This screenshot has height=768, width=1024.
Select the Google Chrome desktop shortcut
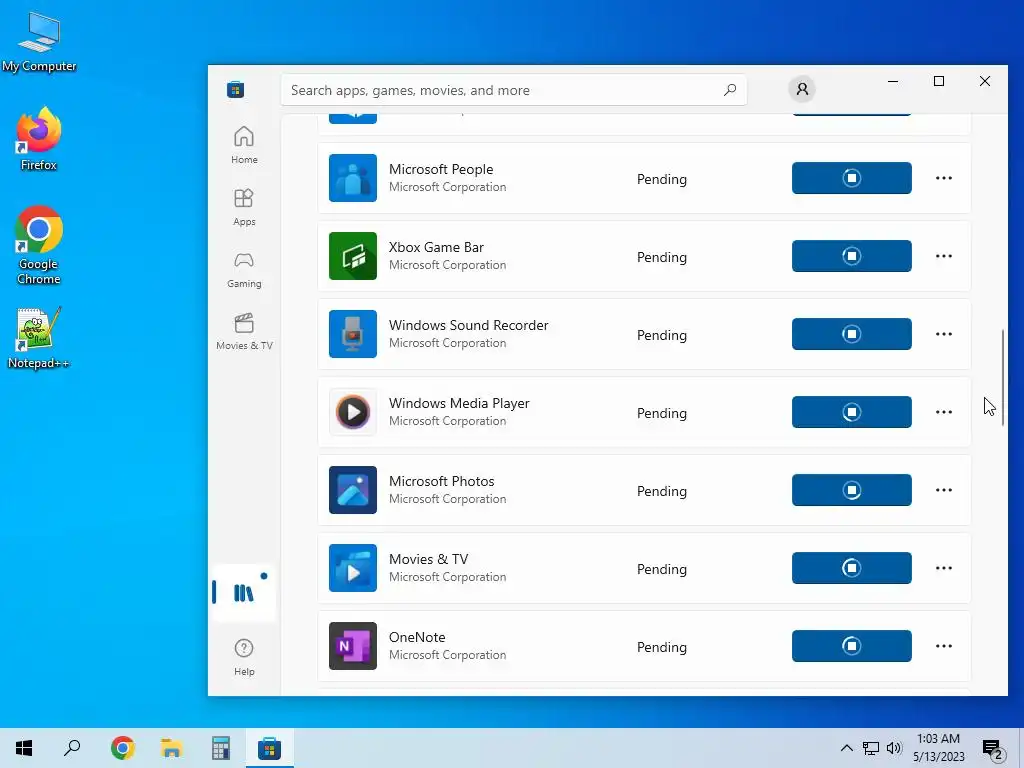click(39, 246)
